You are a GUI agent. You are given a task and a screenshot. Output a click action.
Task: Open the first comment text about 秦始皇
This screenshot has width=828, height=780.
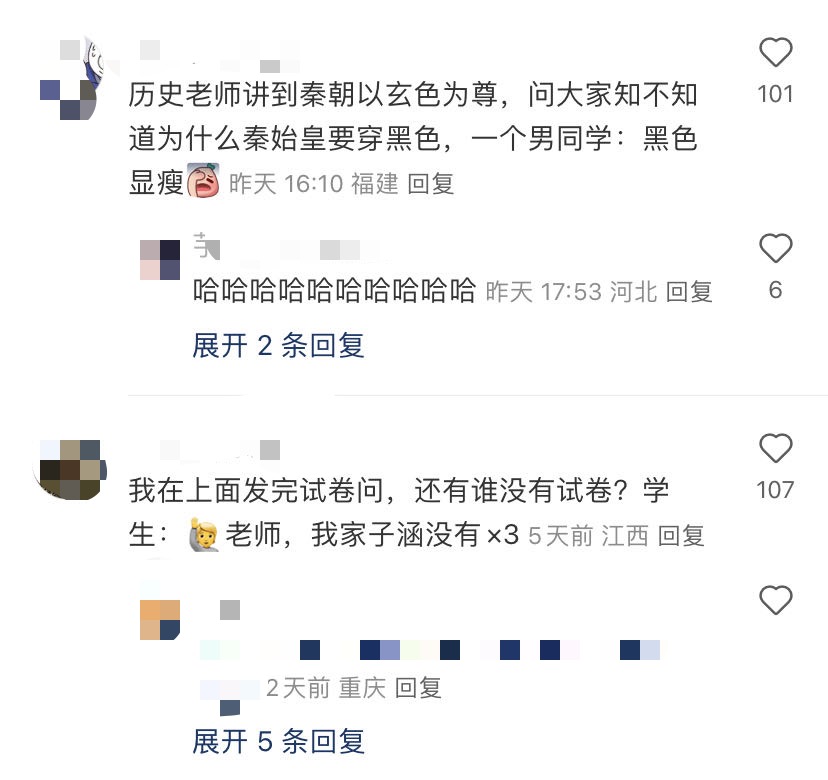pos(413,138)
